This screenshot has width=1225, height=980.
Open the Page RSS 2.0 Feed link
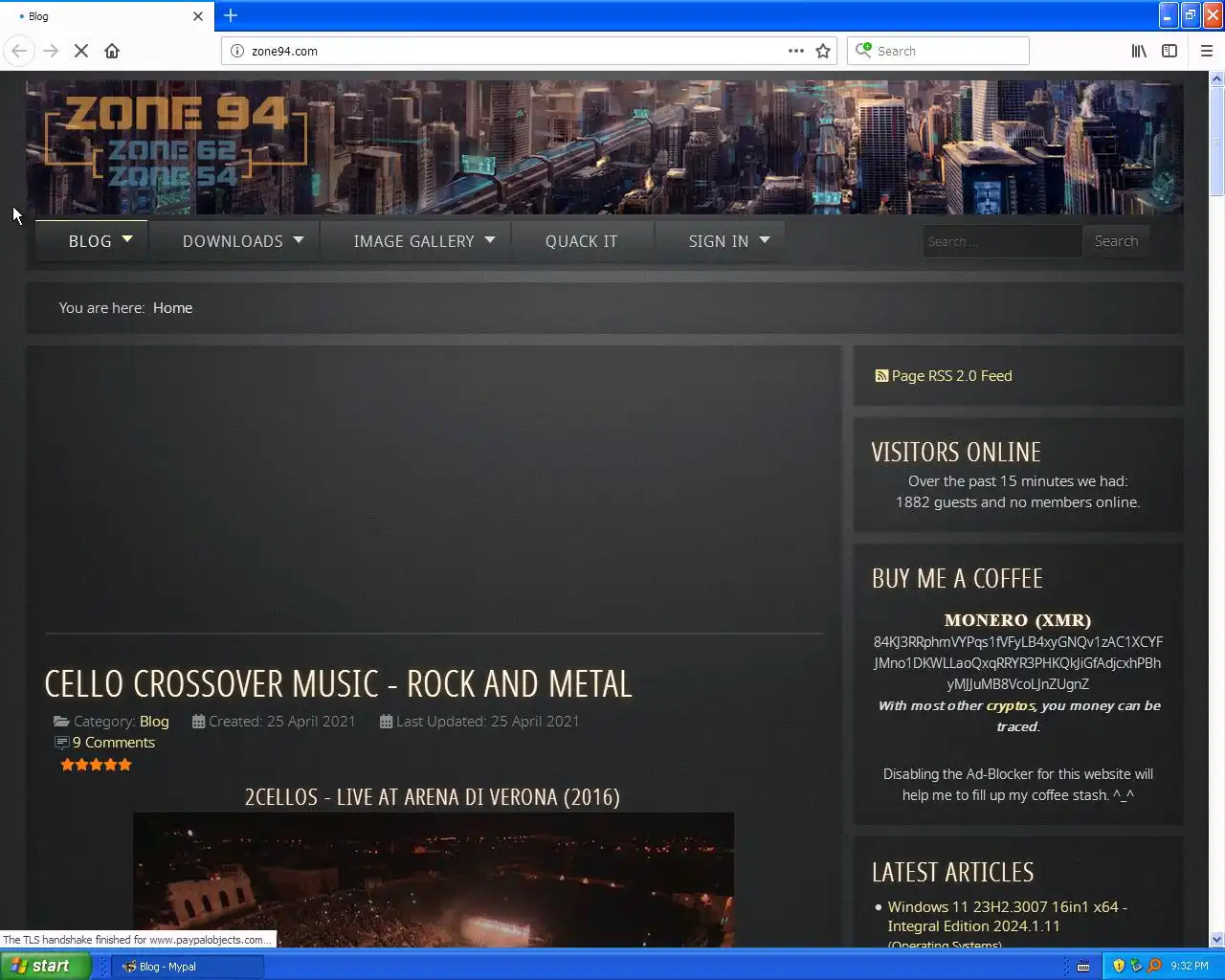coord(951,376)
